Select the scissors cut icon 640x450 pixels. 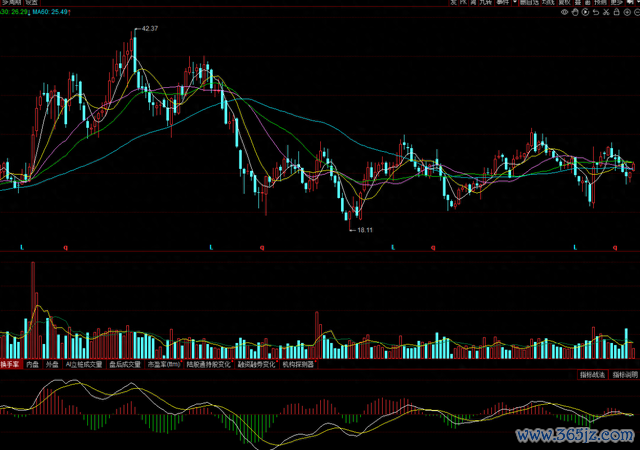pyautogui.click(x=606, y=12)
